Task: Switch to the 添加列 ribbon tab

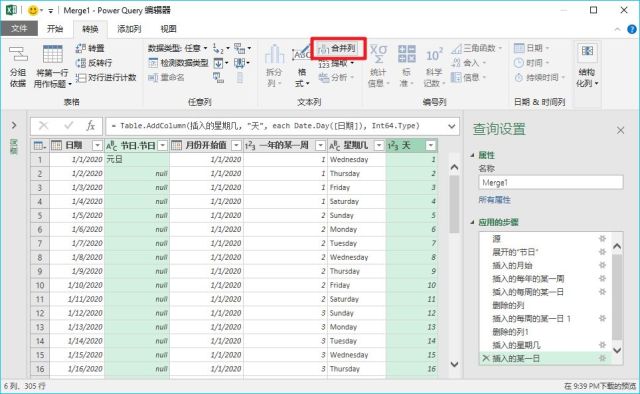Action: pos(129,29)
